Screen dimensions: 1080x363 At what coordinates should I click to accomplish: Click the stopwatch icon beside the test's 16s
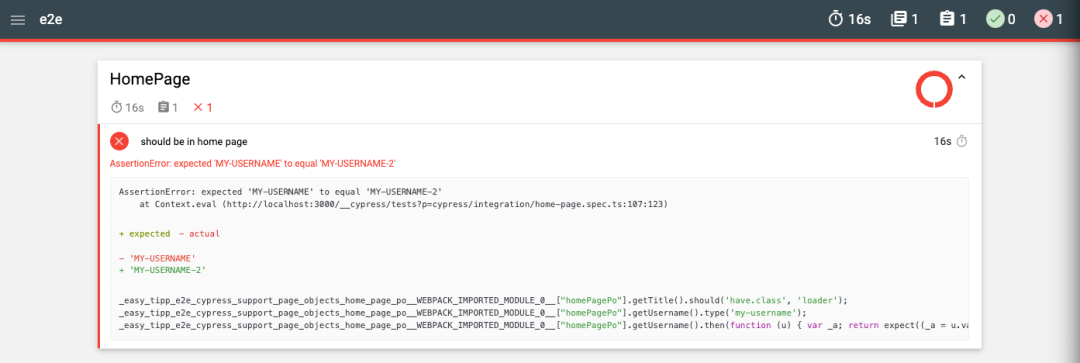[962, 142]
